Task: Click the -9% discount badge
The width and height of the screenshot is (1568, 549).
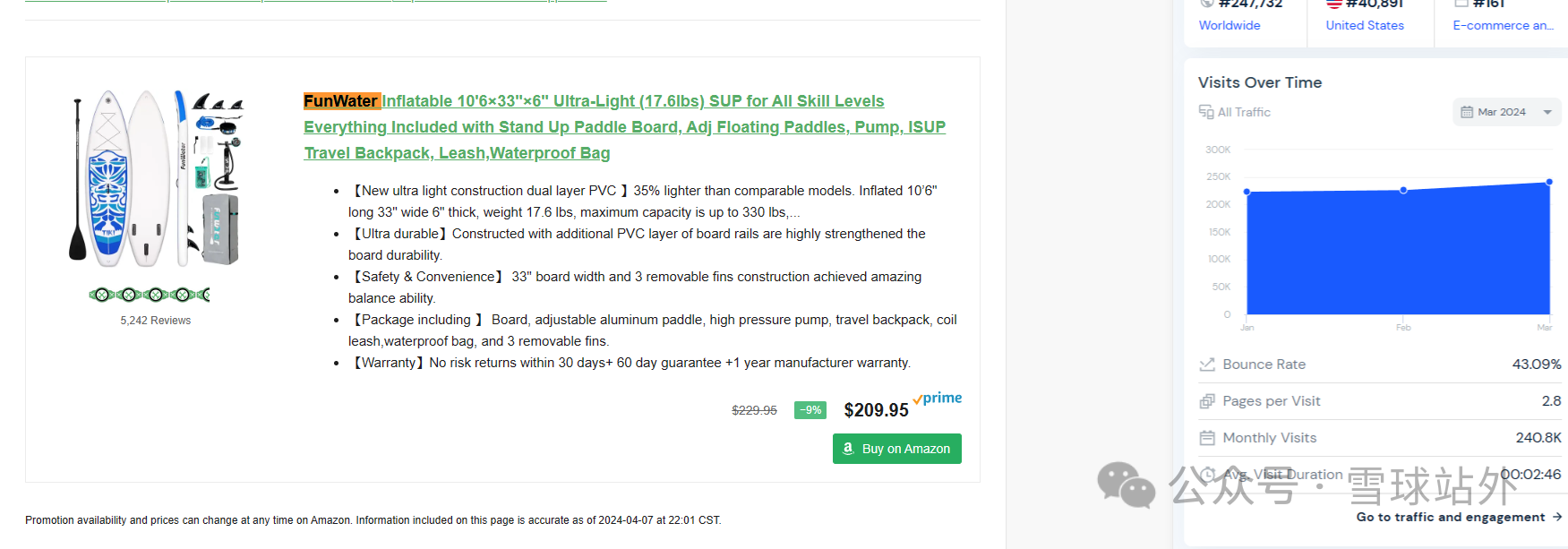Action: pos(810,410)
